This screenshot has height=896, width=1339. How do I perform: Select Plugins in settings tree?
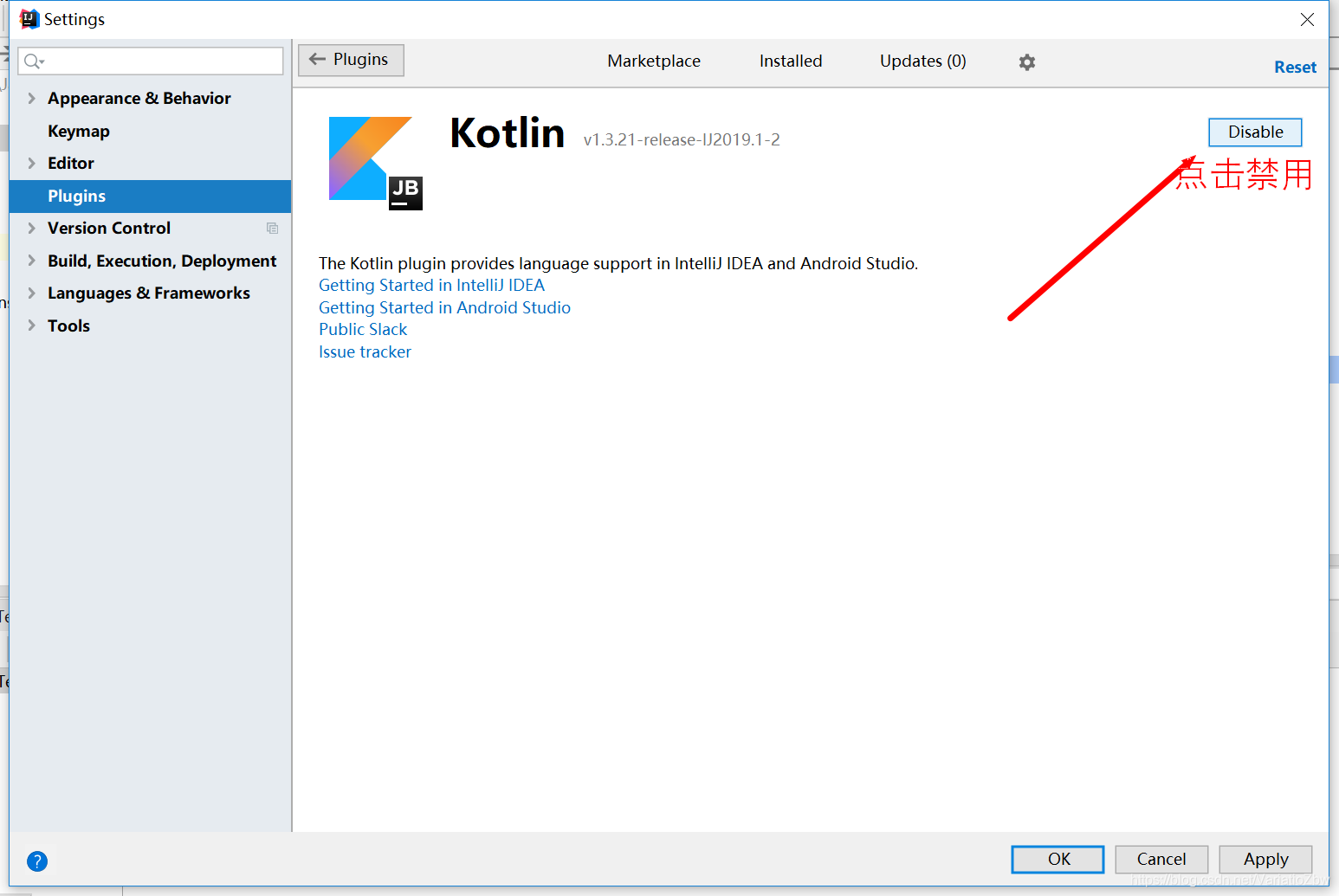150,197
